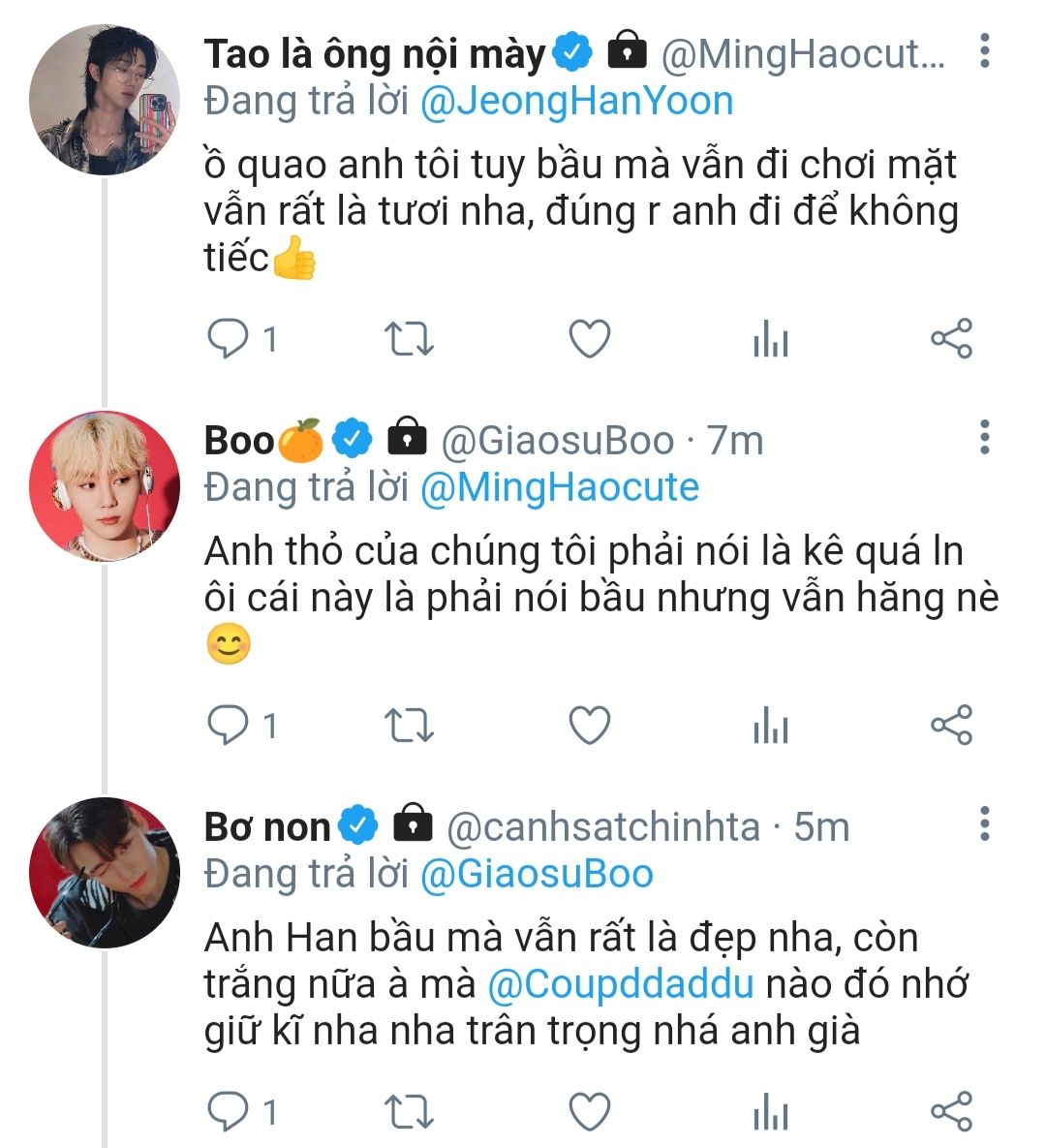This screenshot has width=1046, height=1148.
Task: Open the @JeongHanYoon mention link
Action: pyautogui.click(x=576, y=101)
